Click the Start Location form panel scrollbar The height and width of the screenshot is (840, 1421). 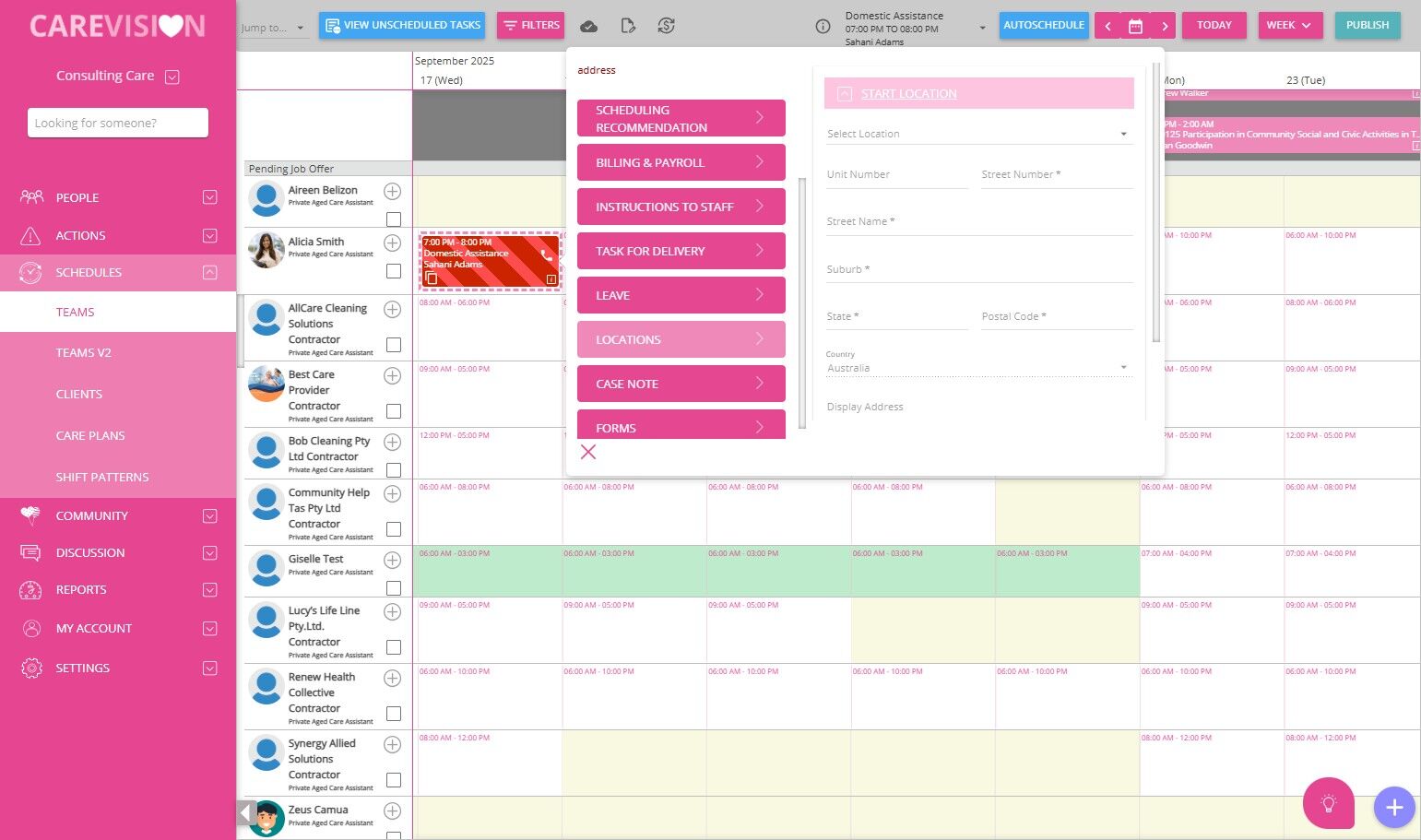coord(1156,203)
